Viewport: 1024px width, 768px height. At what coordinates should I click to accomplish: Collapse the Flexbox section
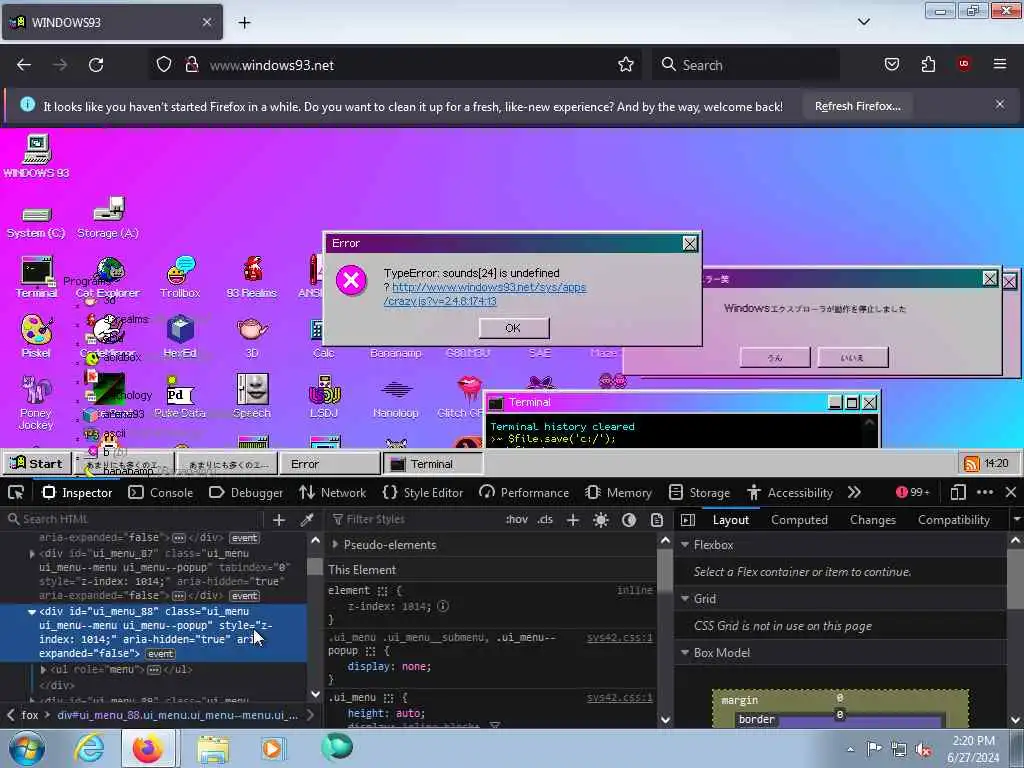(x=685, y=545)
